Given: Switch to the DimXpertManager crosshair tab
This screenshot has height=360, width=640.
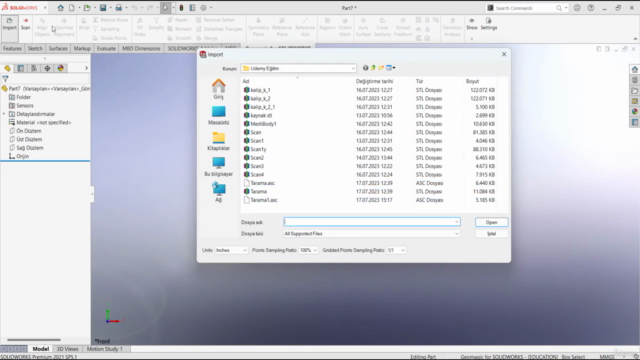Looking at the screenshot, I should pyautogui.click(x=47, y=68).
